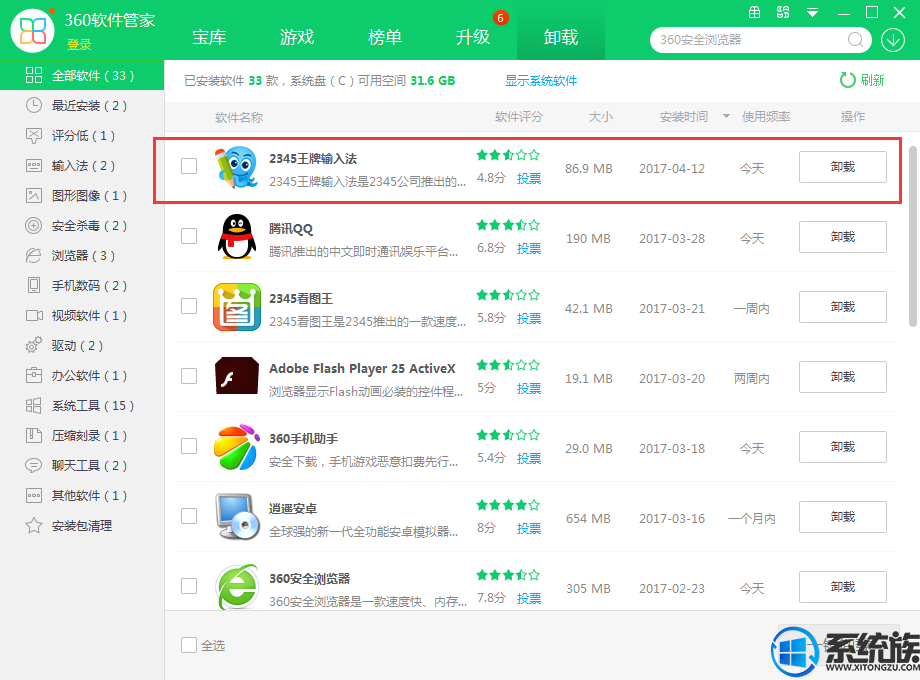Open 安装包清理 star icon
Viewport: 920px width, 680px height.
pos(34,525)
